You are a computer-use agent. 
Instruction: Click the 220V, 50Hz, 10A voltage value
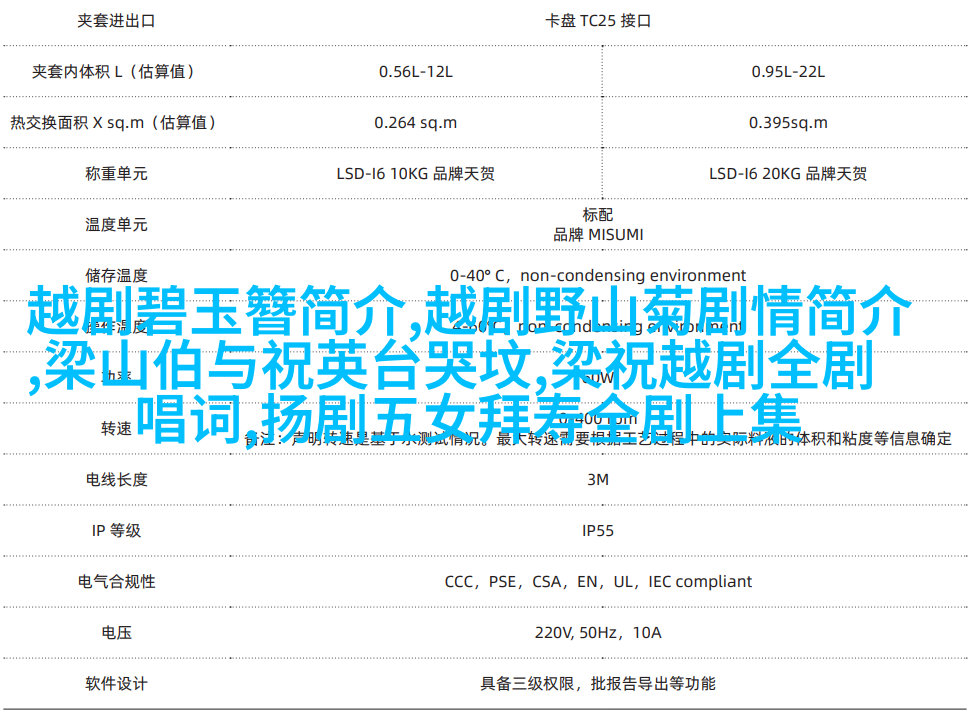tap(598, 632)
